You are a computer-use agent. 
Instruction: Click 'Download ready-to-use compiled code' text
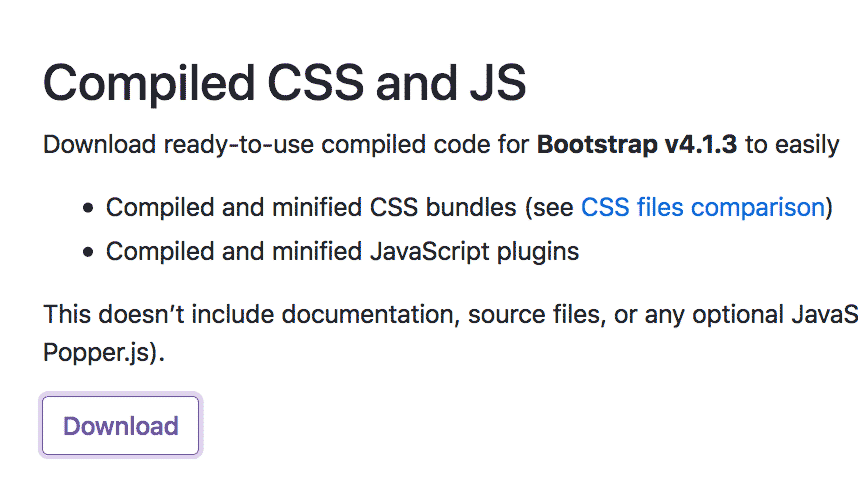[266, 144]
